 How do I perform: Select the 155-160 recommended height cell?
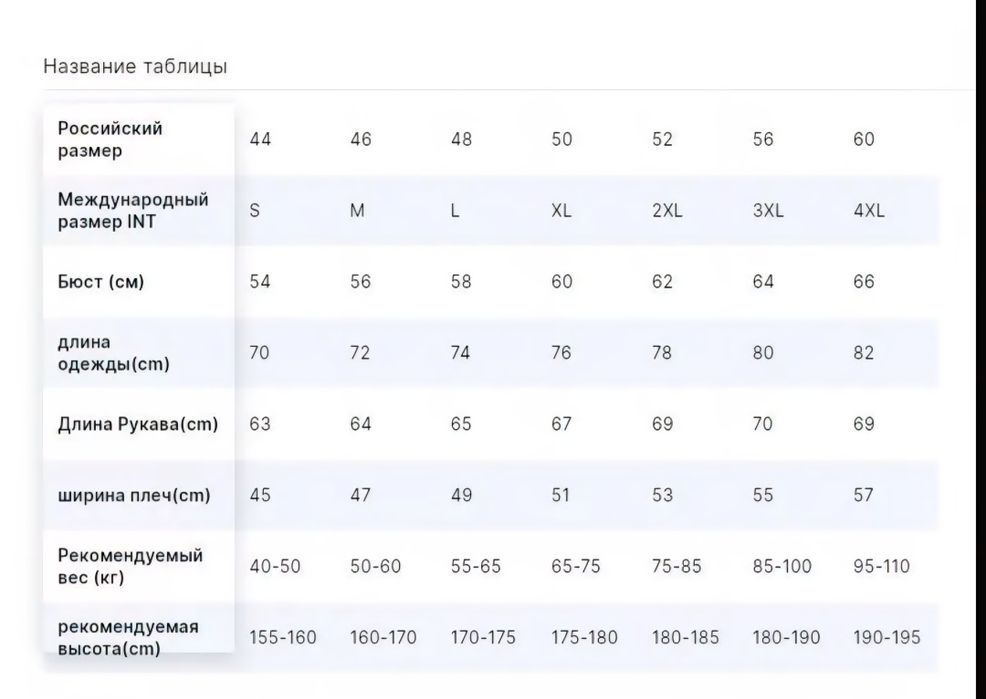tap(283, 638)
